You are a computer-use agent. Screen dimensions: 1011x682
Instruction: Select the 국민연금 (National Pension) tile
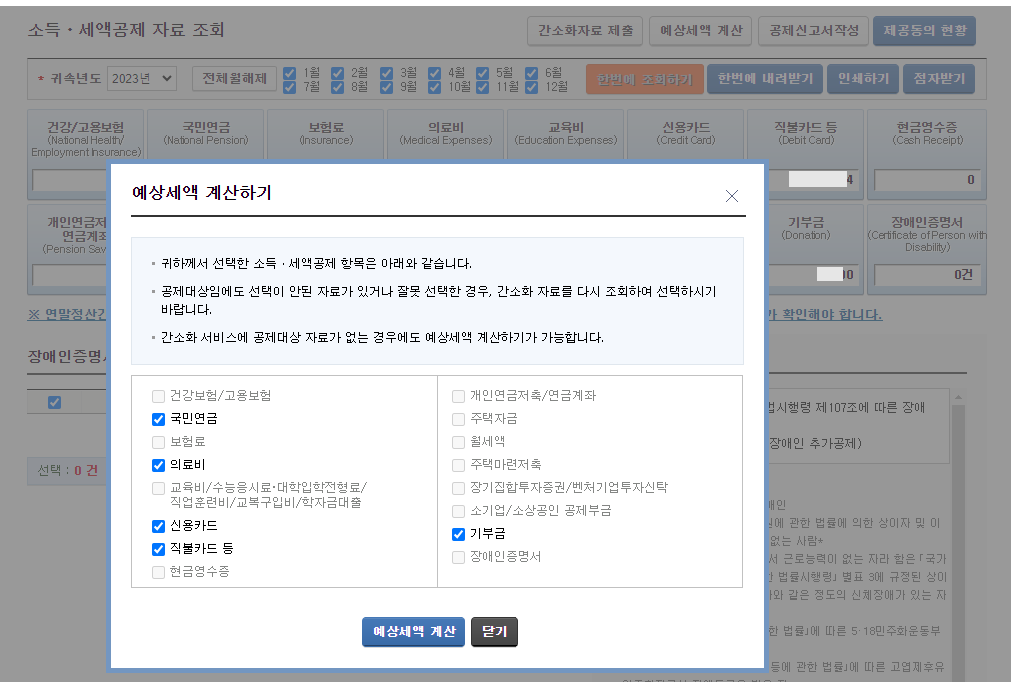point(206,134)
